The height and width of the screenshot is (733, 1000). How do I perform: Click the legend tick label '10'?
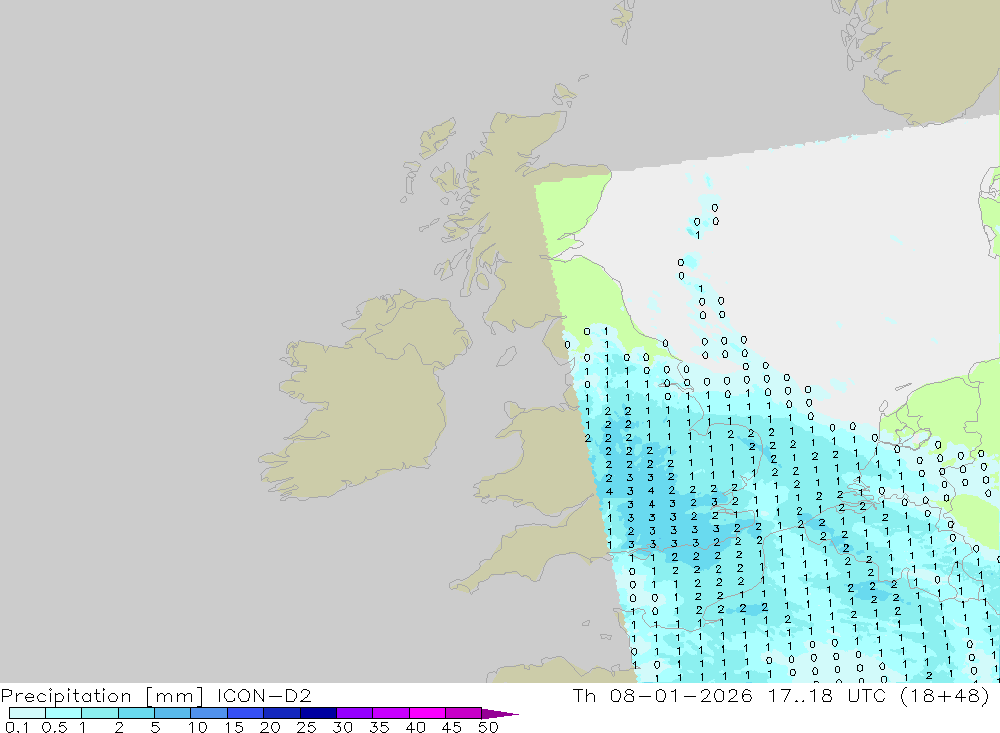click(x=197, y=727)
